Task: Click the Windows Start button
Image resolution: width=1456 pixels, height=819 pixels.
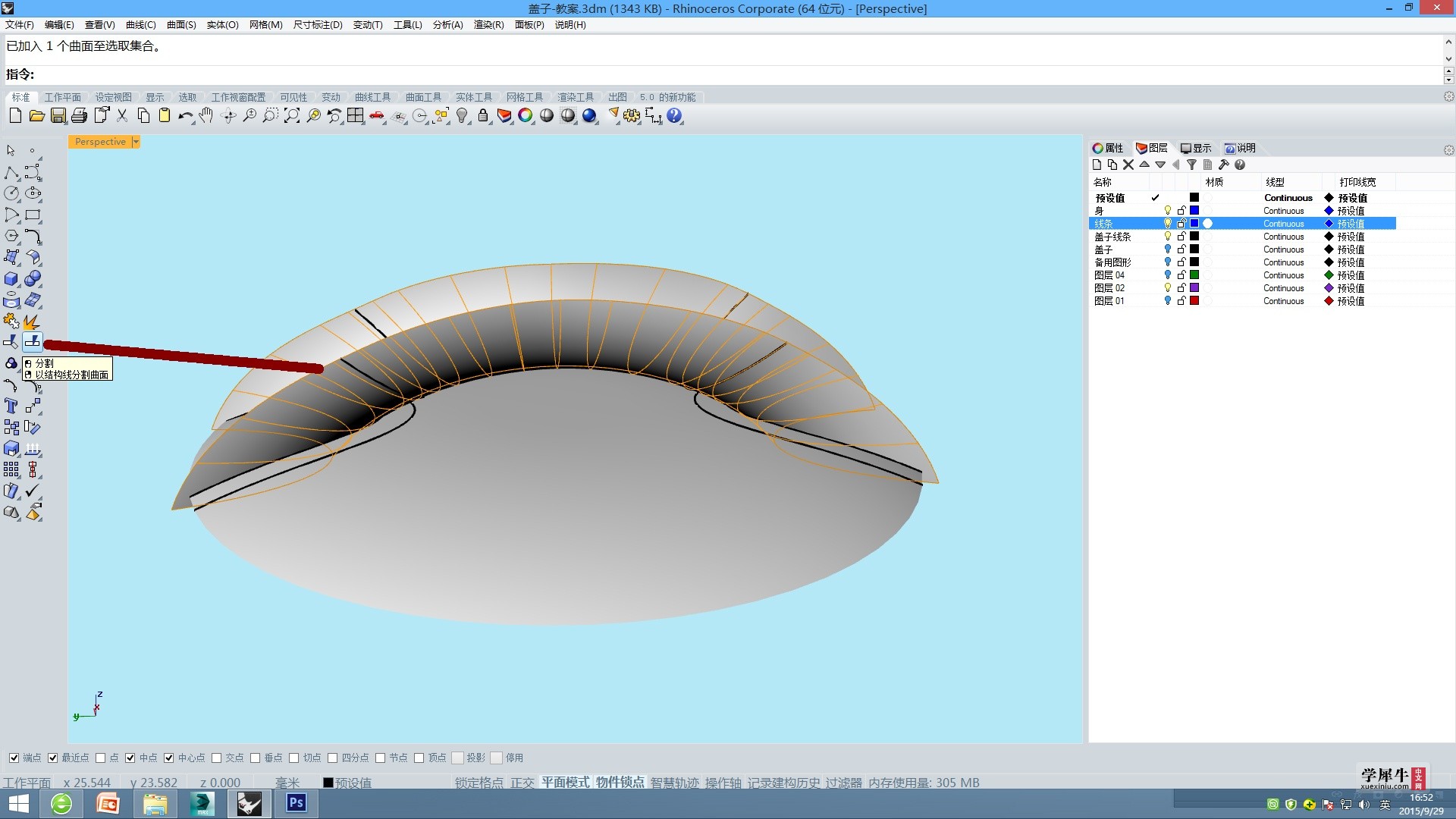Action: 19,803
